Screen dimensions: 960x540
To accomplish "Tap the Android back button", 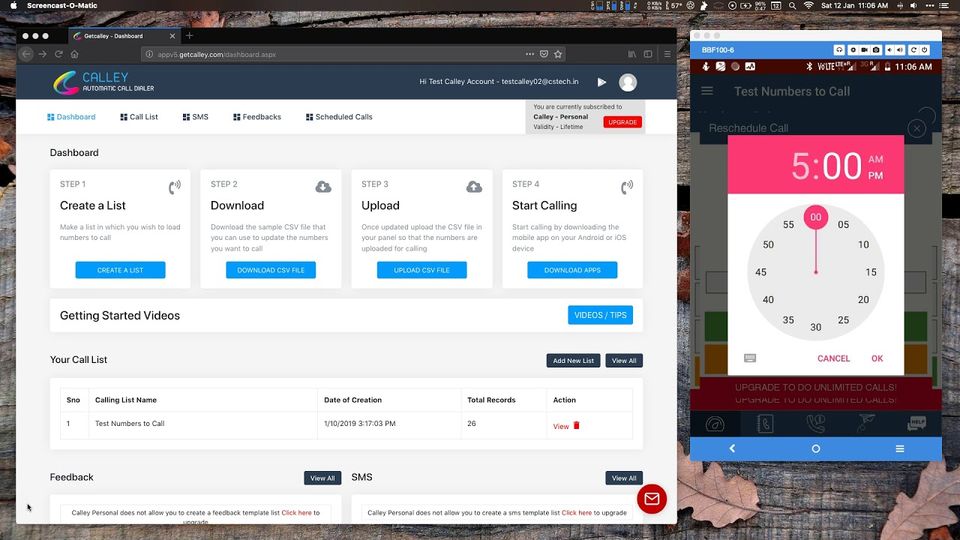I will point(732,449).
